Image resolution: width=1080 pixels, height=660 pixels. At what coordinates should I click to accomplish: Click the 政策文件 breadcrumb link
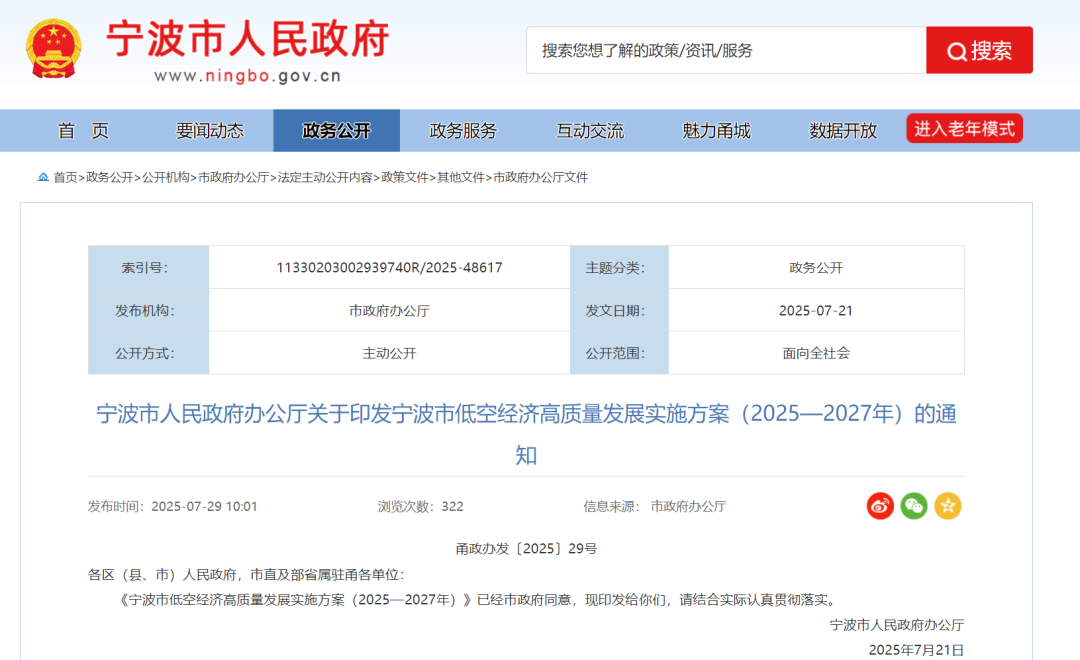coord(405,177)
